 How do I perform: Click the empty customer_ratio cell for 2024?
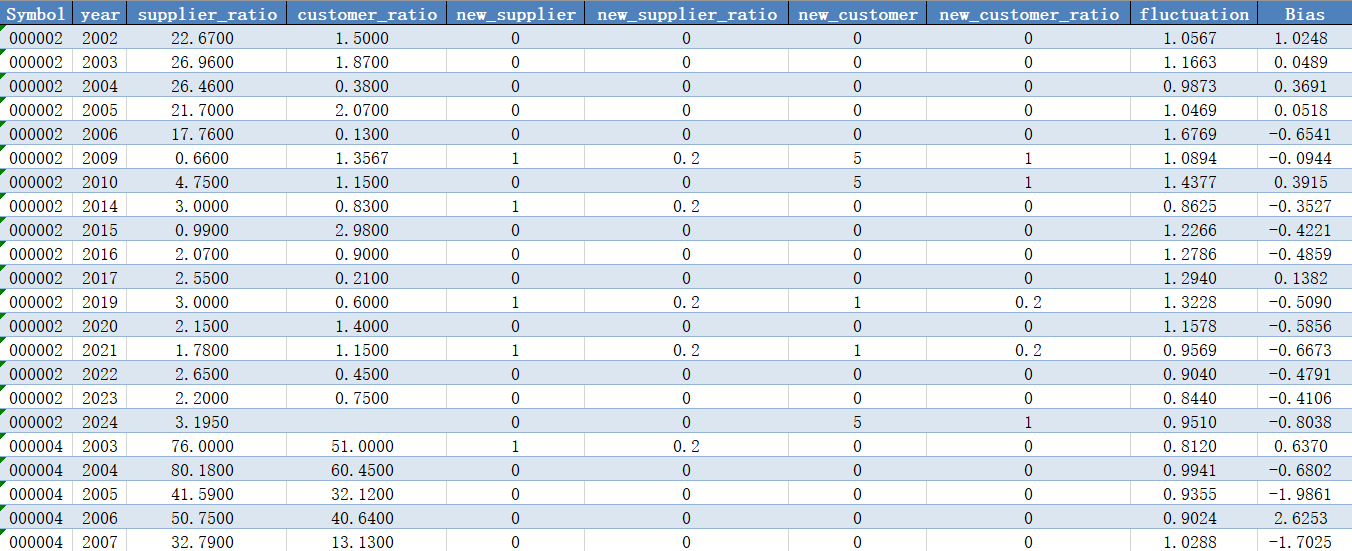point(367,422)
